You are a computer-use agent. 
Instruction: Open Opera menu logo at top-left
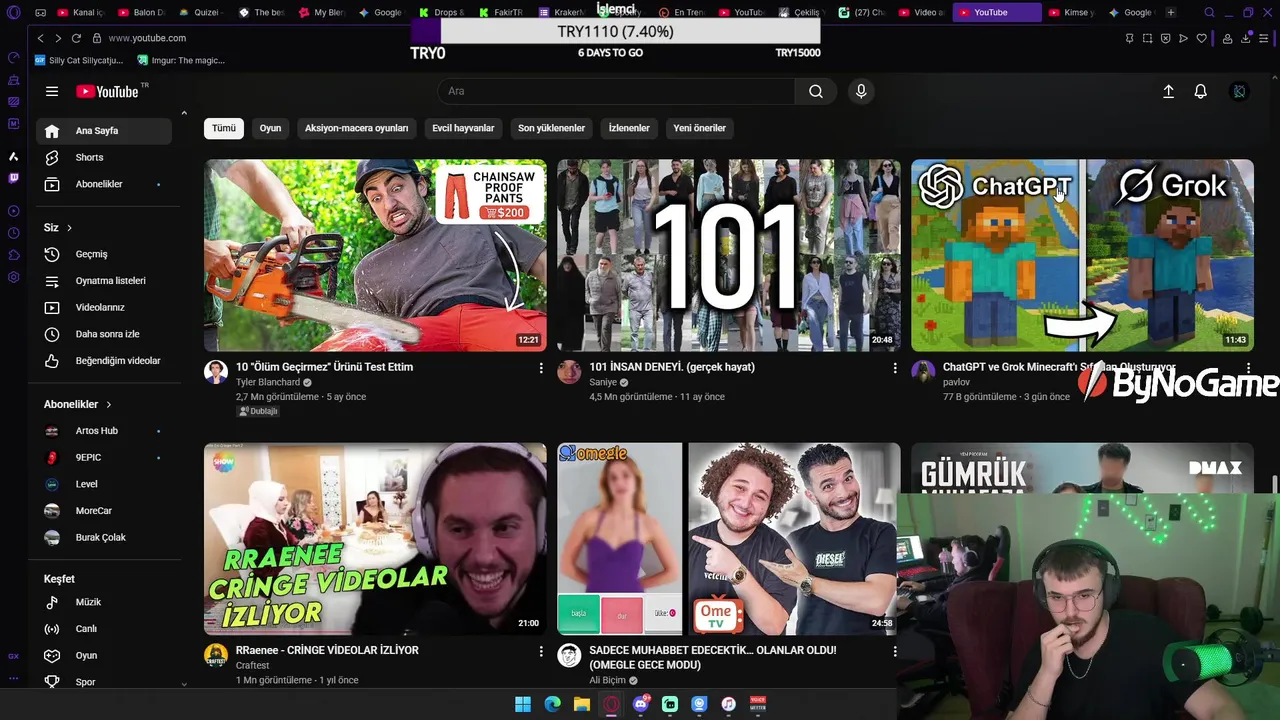[13, 13]
